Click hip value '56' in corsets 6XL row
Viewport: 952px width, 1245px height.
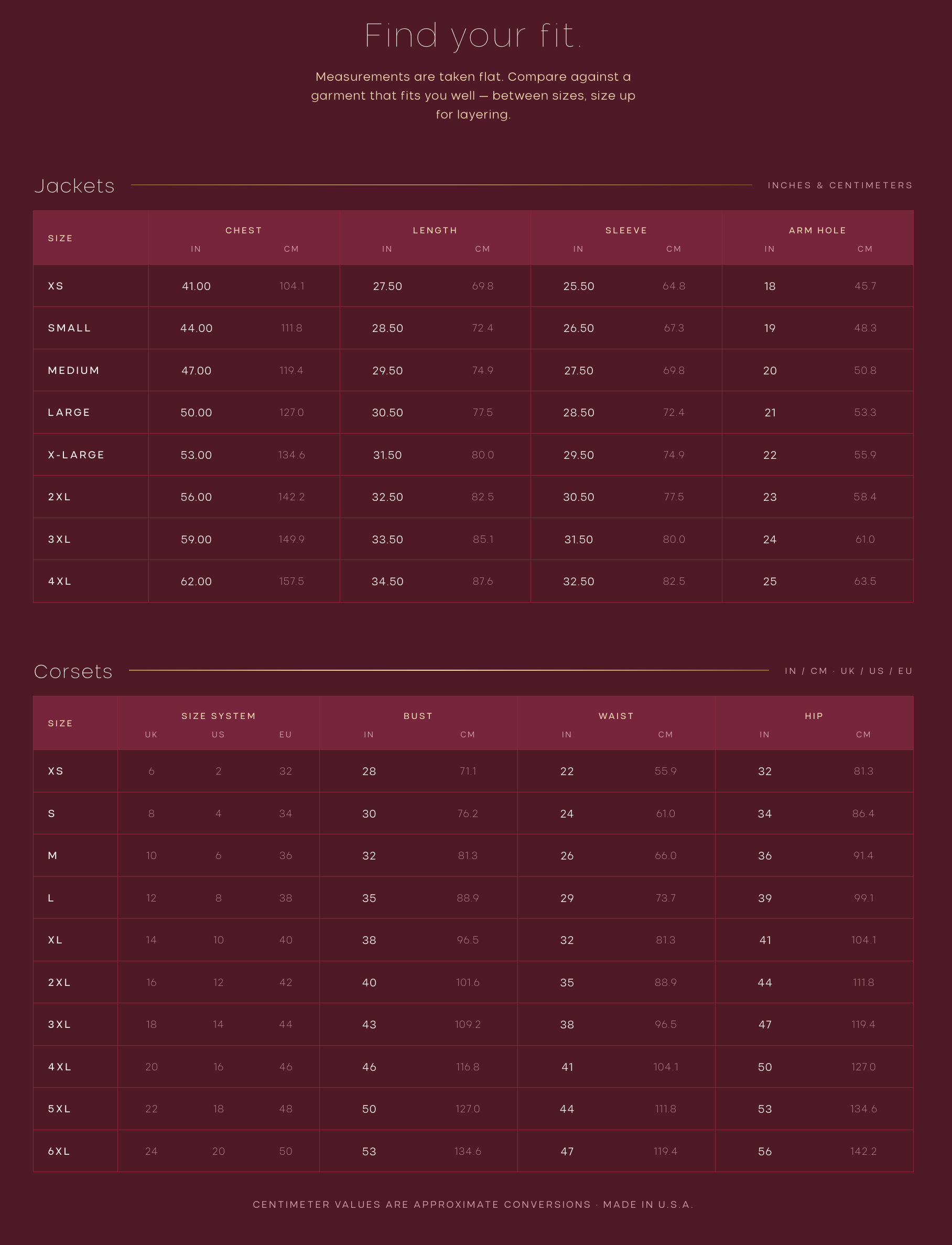(764, 1152)
